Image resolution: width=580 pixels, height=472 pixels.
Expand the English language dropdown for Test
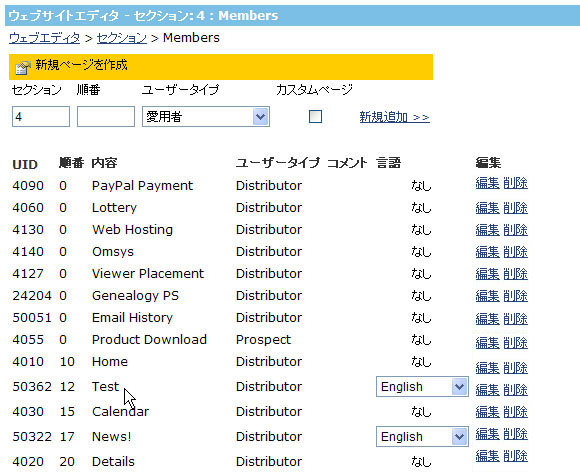point(422,387)
